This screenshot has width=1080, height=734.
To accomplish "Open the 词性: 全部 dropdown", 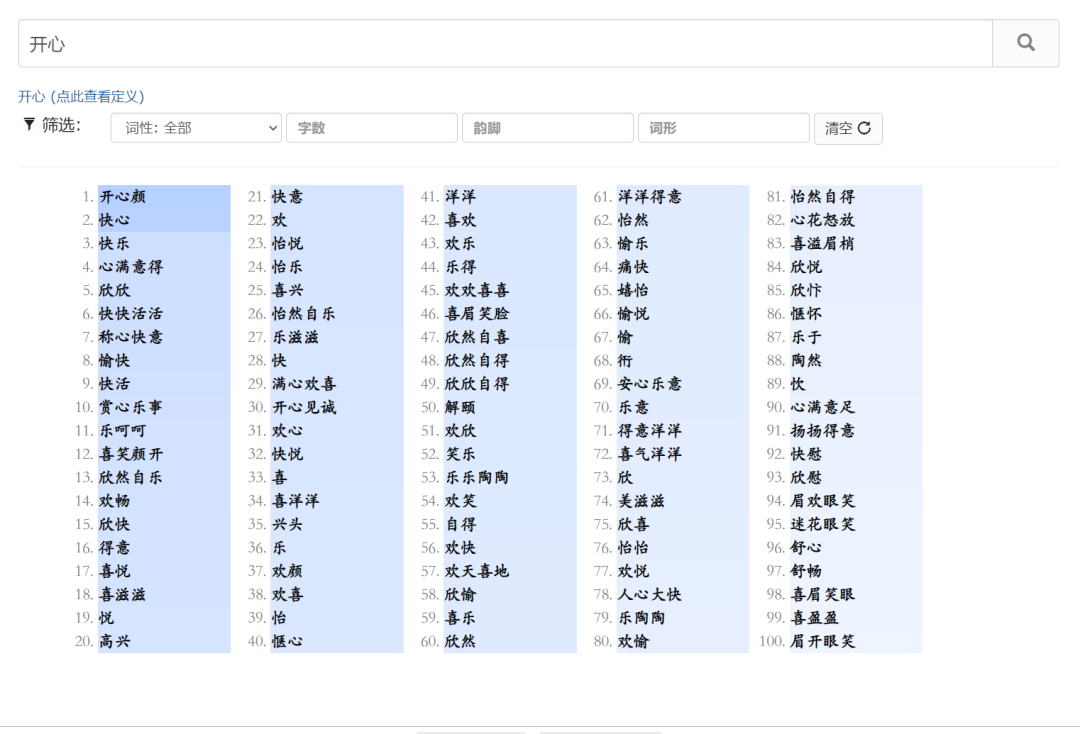I will coord(196,128).
